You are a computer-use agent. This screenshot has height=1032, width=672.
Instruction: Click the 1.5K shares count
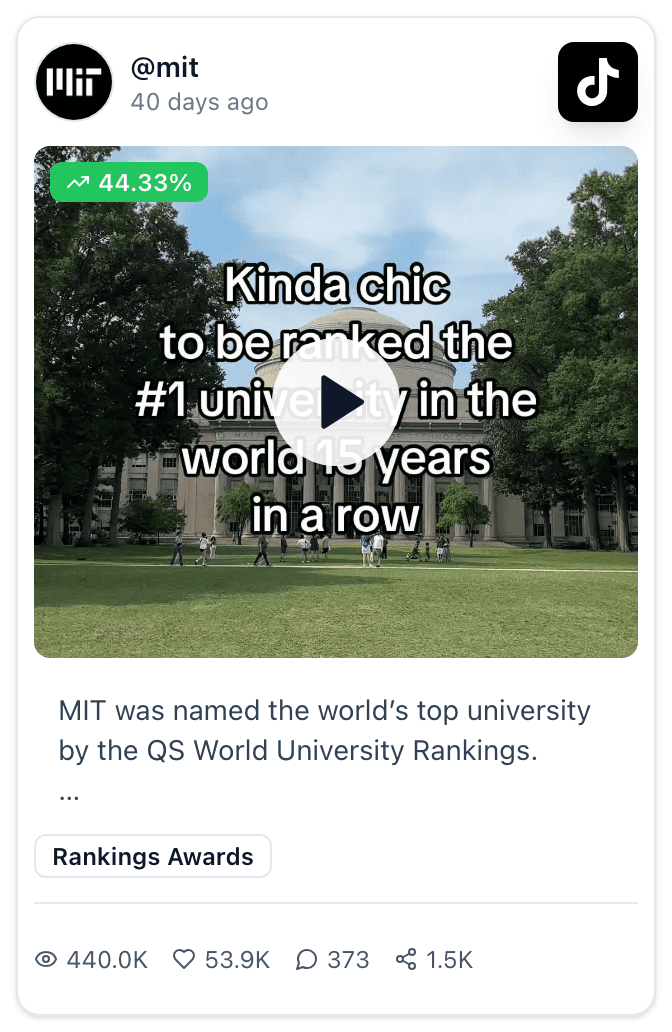pos(450,960)
